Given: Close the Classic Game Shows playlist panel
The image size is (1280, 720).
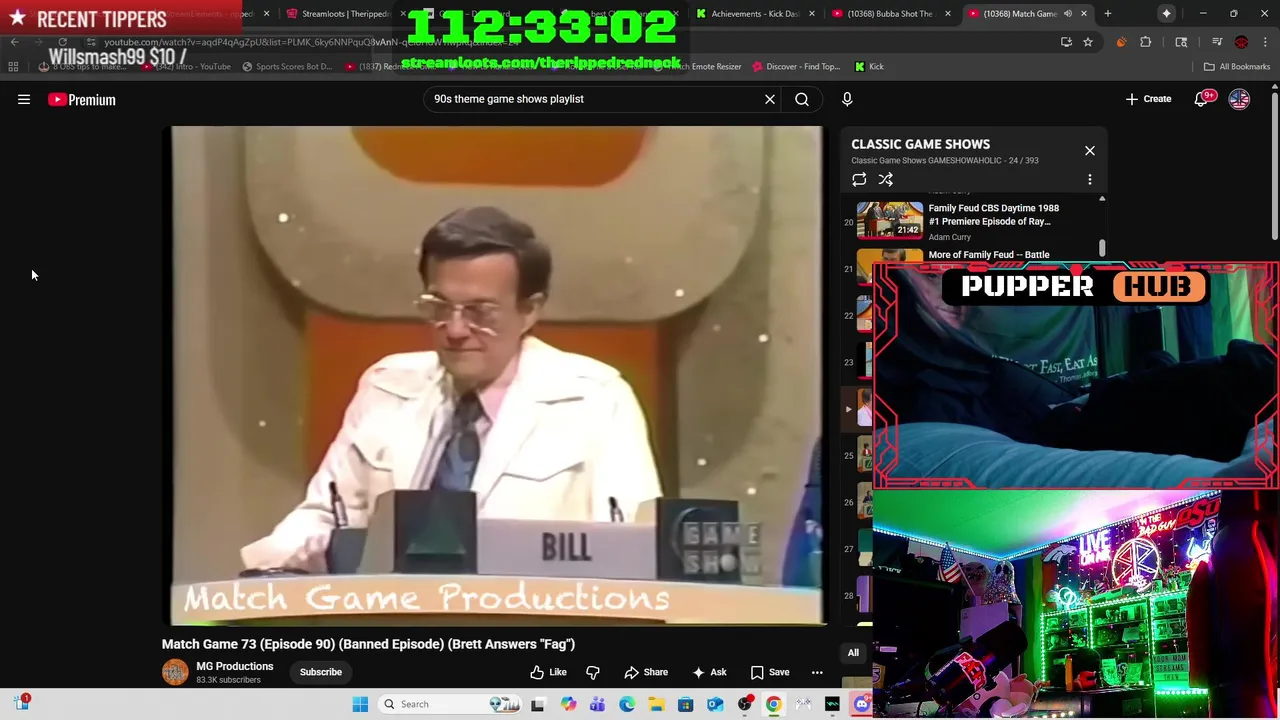Looking at the screenshot, I should (1090, 151).
